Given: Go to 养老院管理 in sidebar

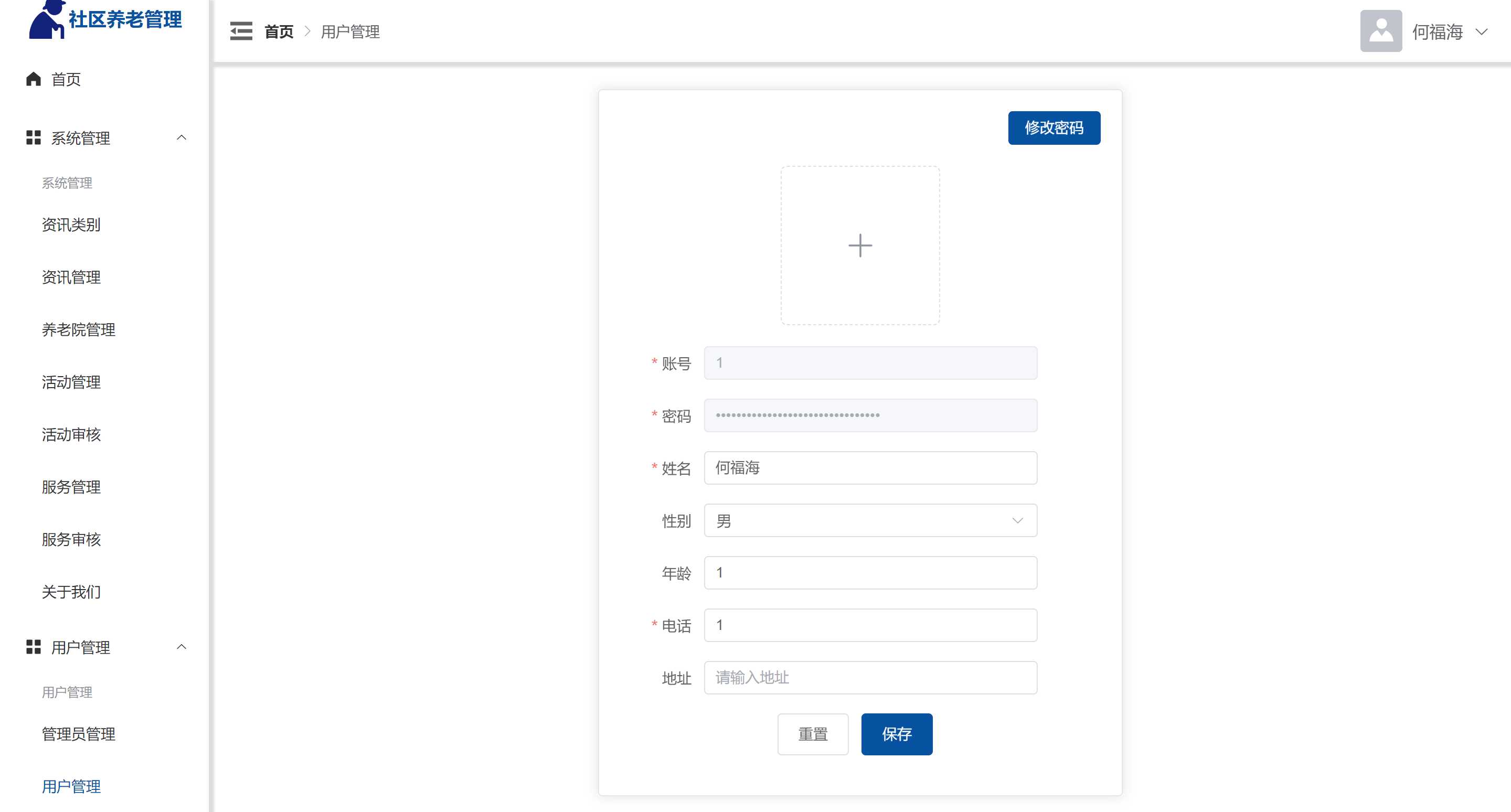Looking at the screenshot, I should pyautogui.click(x=79, y=329).
